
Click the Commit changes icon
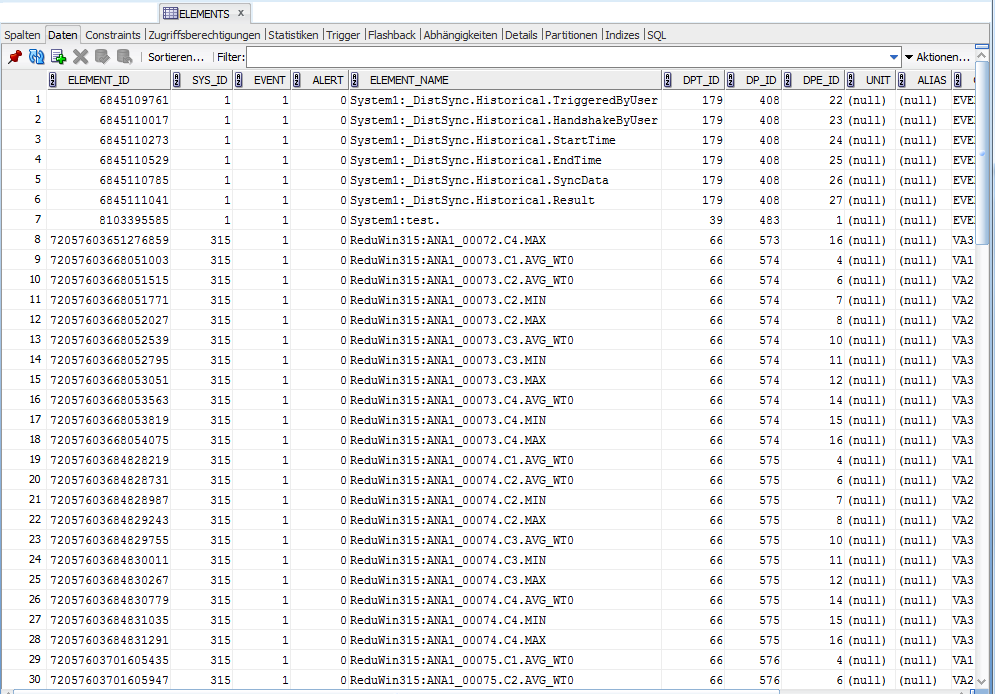[102, 57]
